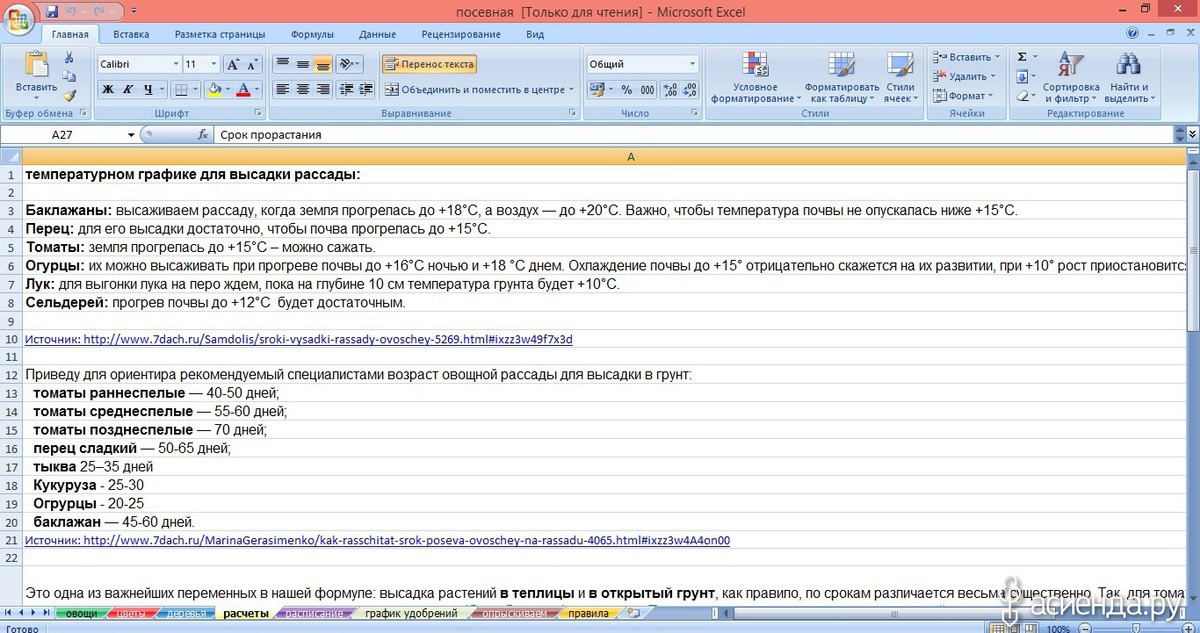Toggle italic (К) formatting
Image resolution: width=1200 pixels, height=633 pixels.
tap(129, 90)
